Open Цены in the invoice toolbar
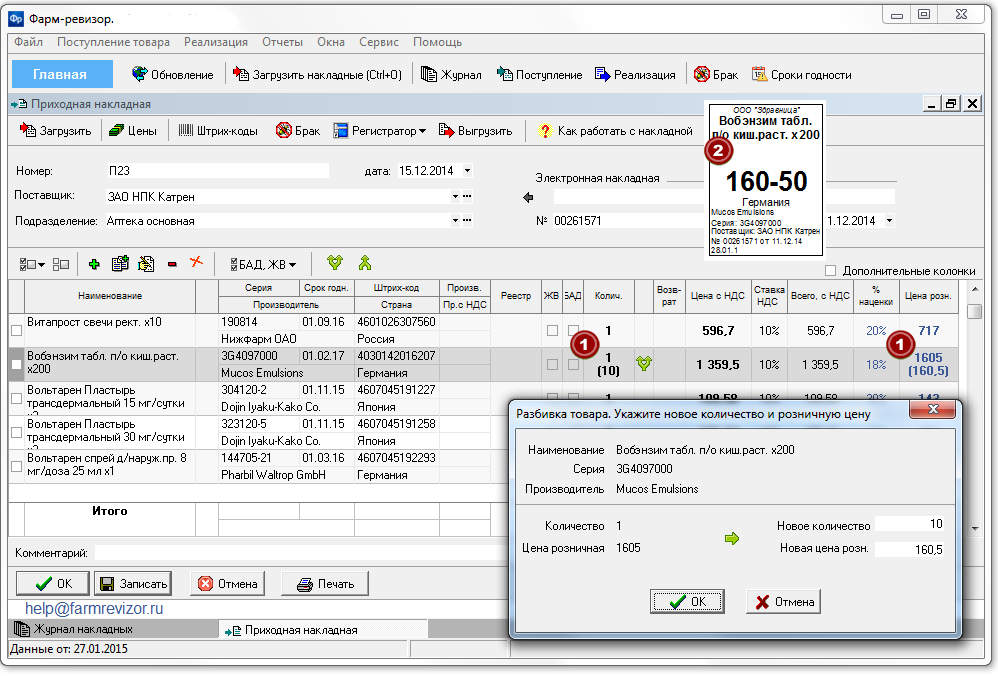The width and height of the screenshot is (998, 676). point(132,130)
